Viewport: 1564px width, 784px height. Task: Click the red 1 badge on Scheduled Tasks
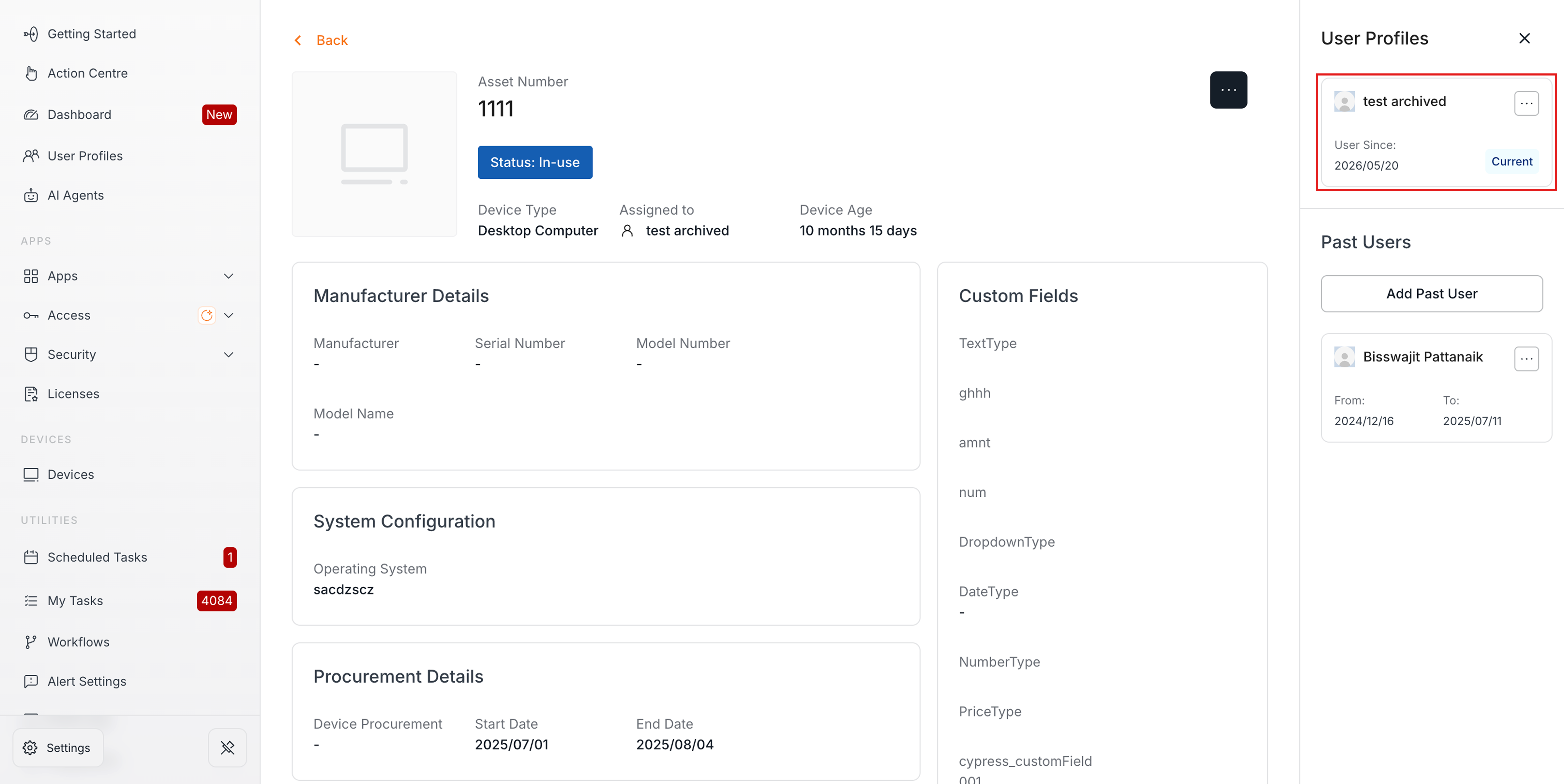point(230,557)
